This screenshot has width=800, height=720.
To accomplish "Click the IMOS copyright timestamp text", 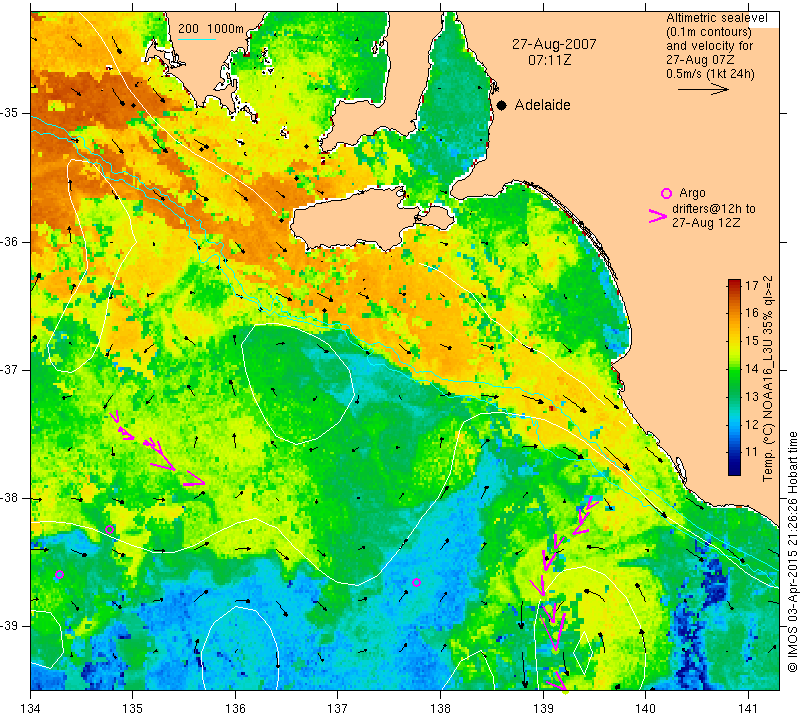I will point(792,552).
